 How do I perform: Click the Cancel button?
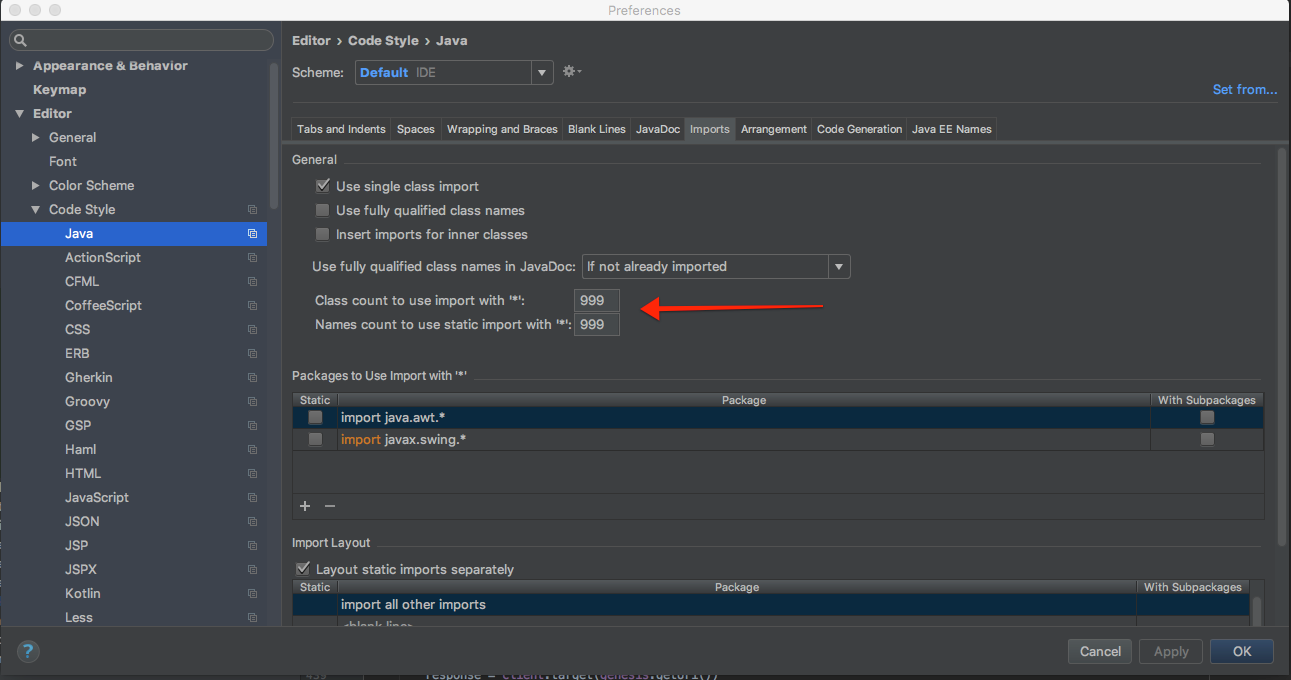(1100, 651)
